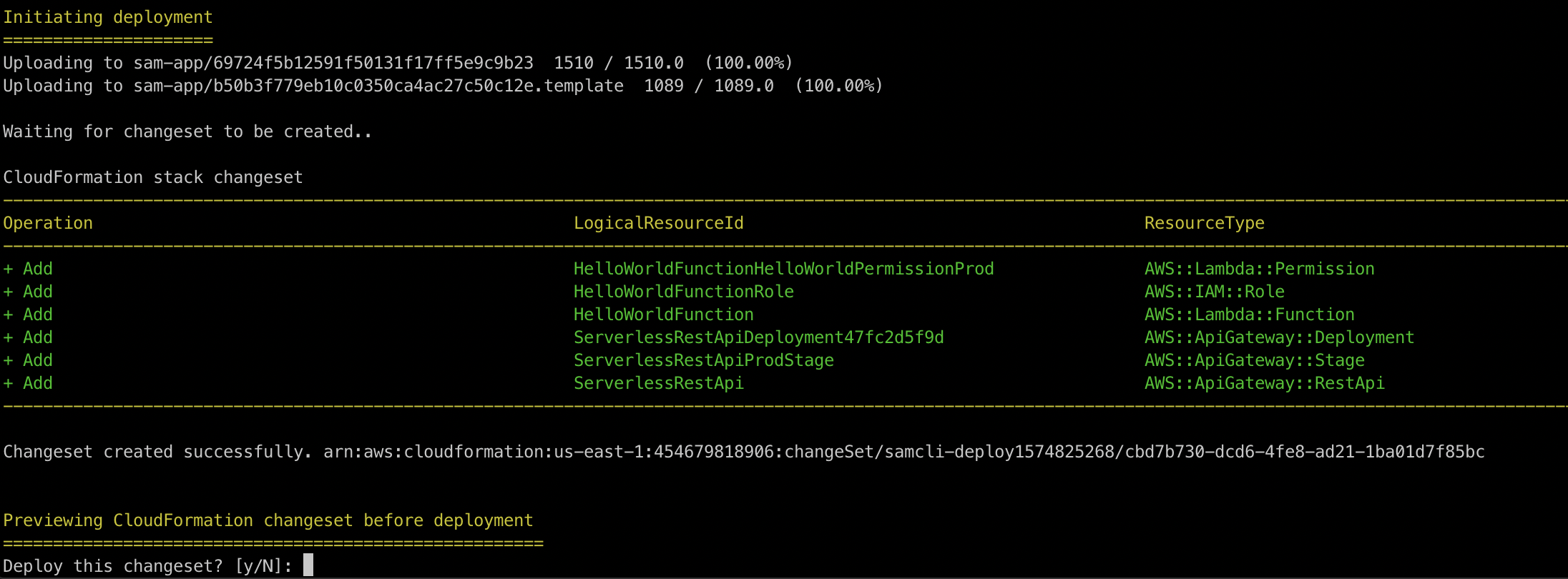Click the HelloWorldFunctionRole resource ID
1568x579 pixels.
[x=683, y=292]
